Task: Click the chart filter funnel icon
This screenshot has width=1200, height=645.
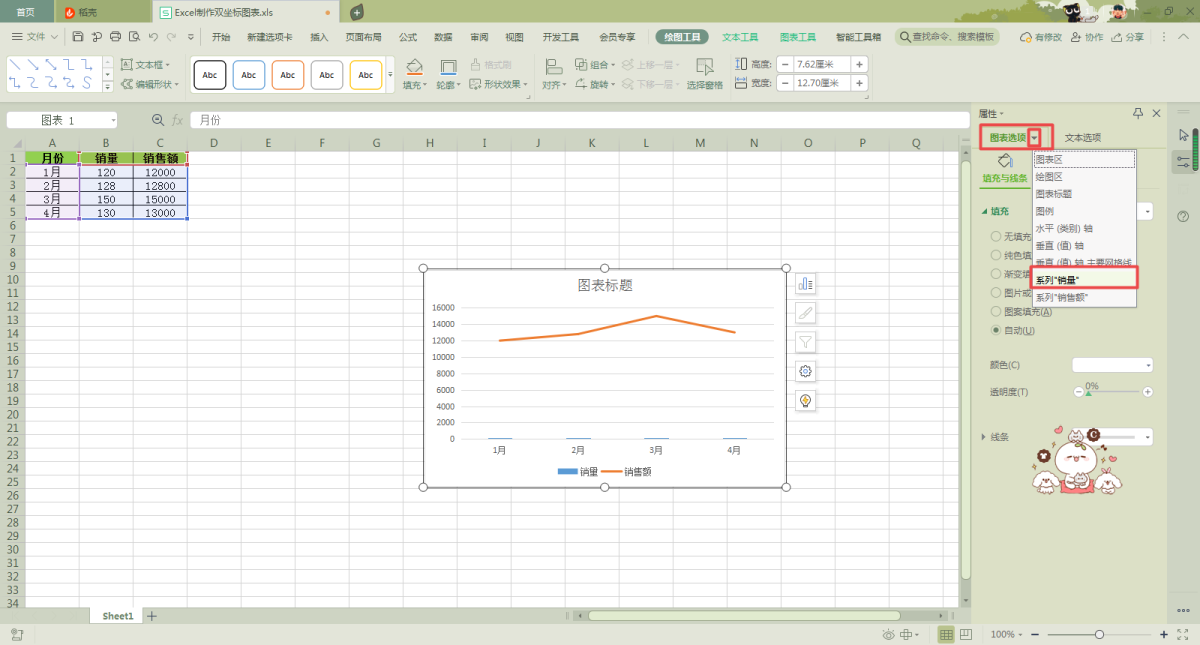Action: [805, 342]
